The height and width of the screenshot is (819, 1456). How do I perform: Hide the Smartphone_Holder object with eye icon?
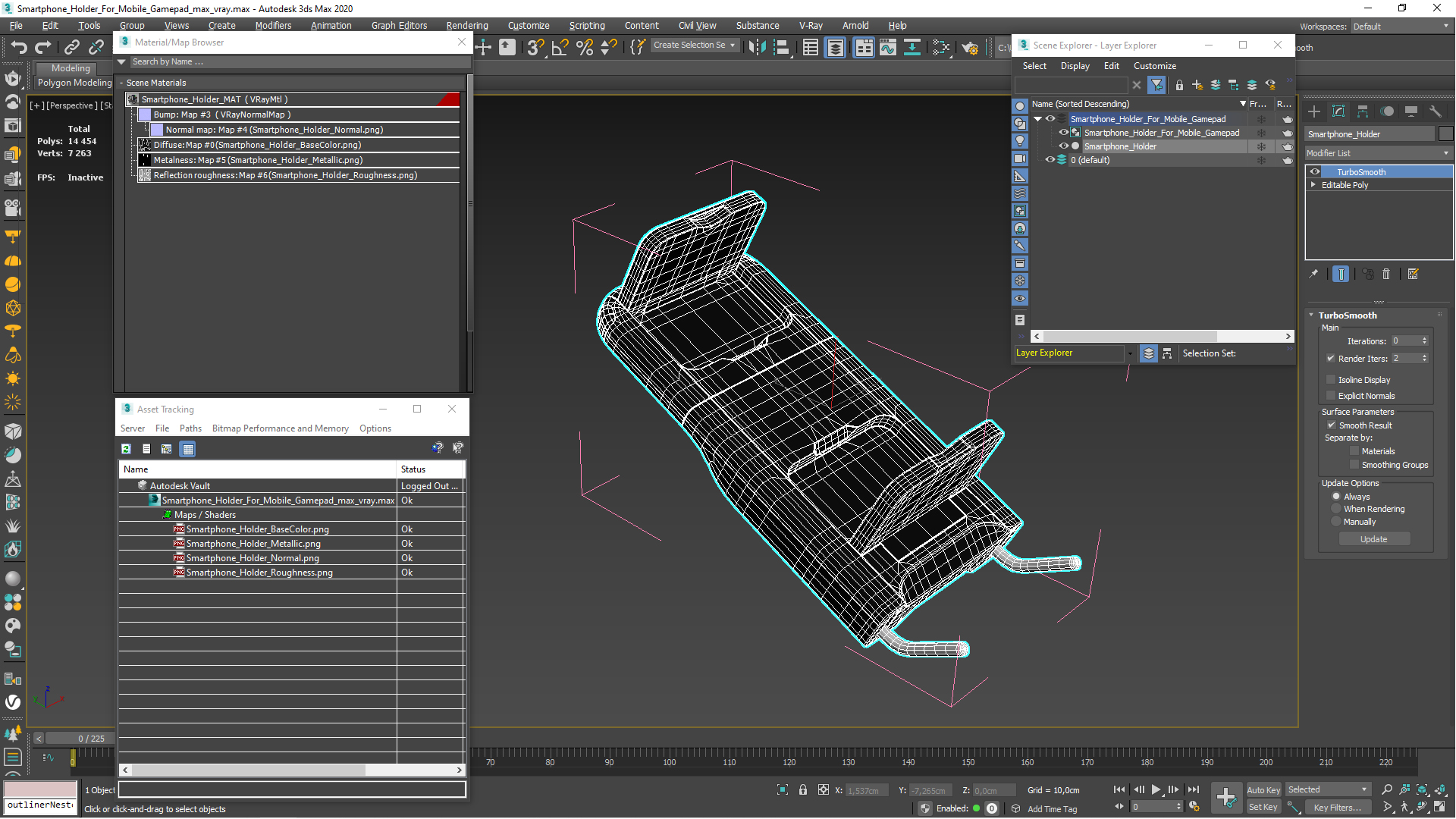tap(1063, 146)
